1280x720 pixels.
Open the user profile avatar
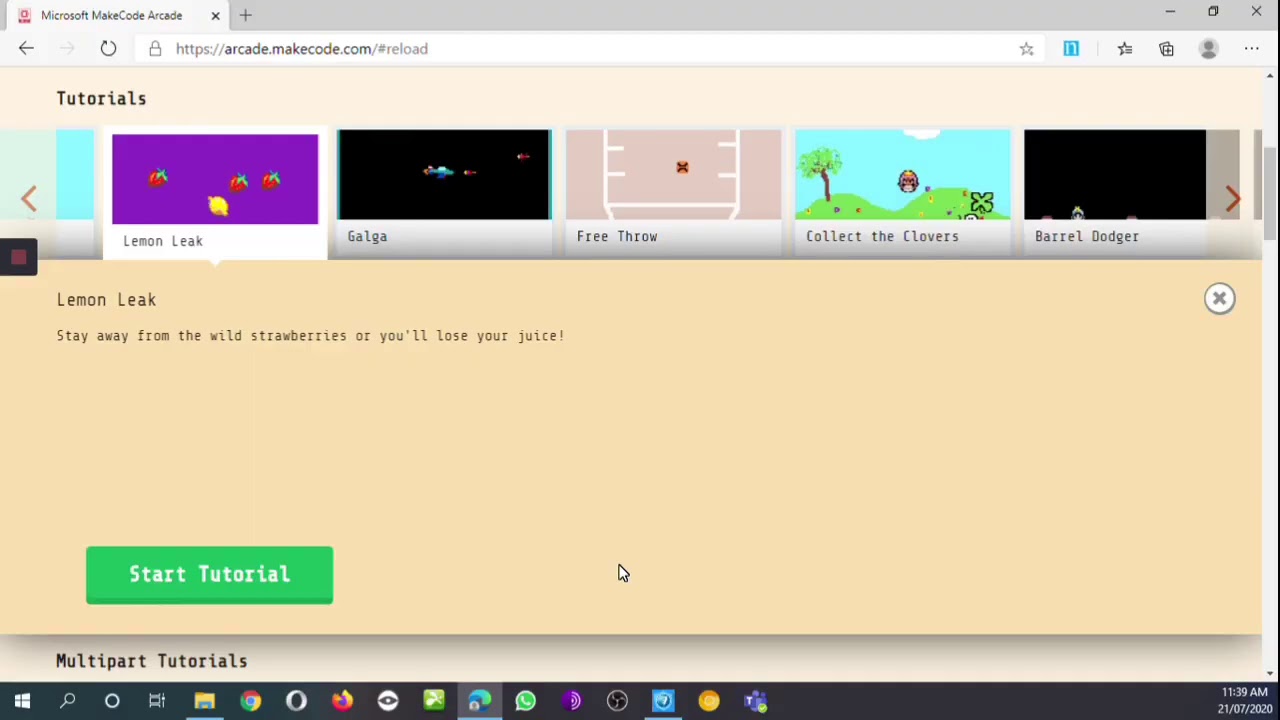pos(1208,48)
